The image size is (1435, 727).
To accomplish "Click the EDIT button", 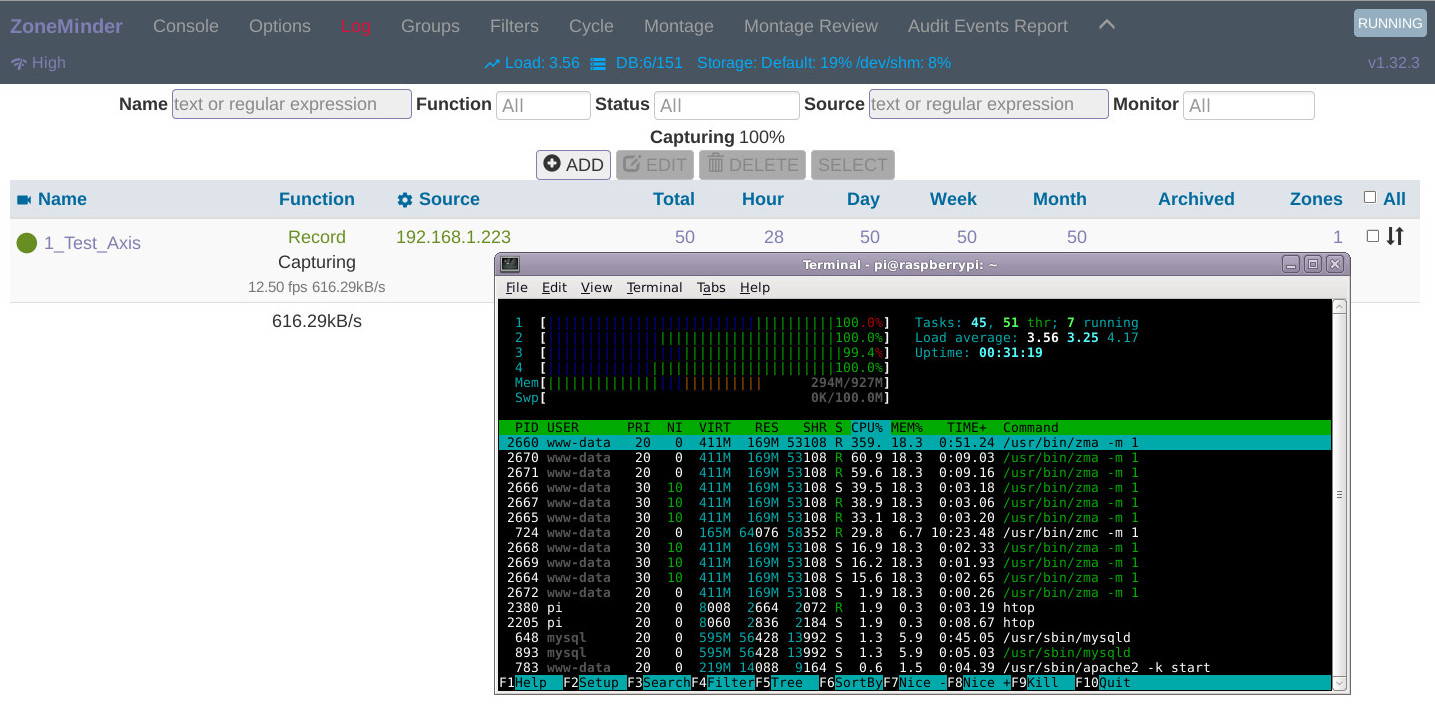I will 655,165.
